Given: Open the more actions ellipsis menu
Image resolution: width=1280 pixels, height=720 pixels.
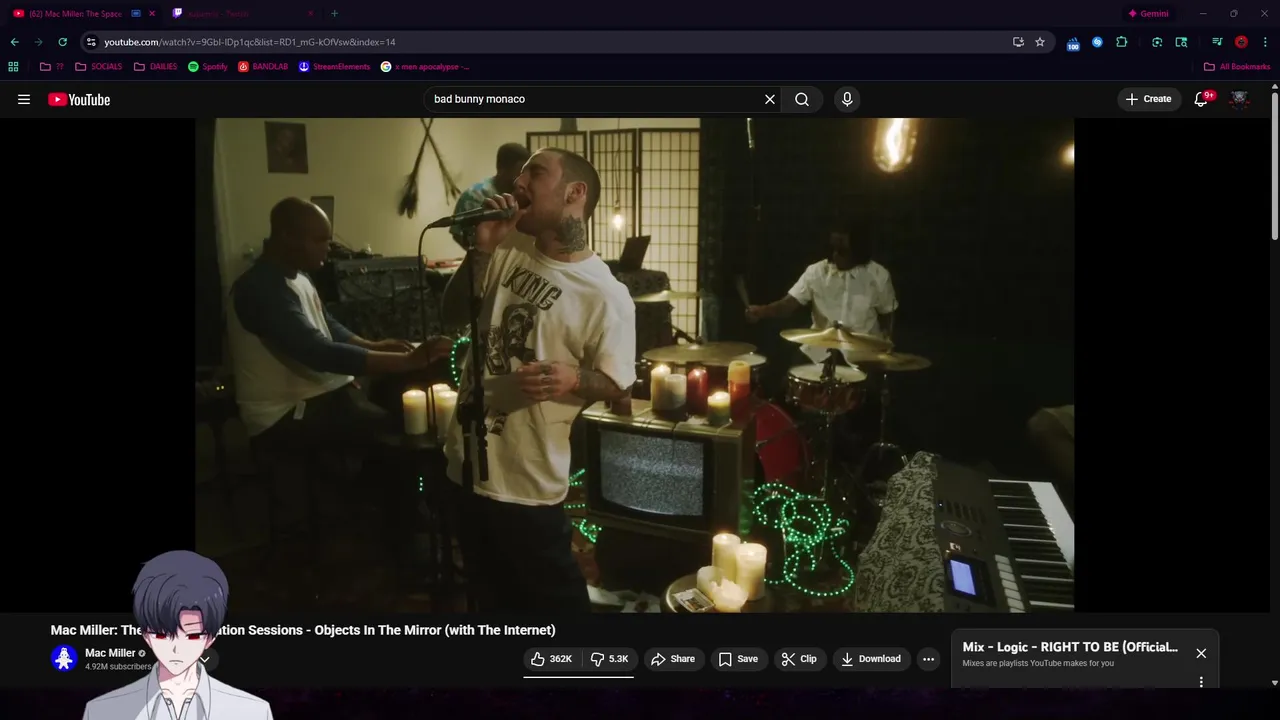Looking at the screenshot, I should pos(928,659).
